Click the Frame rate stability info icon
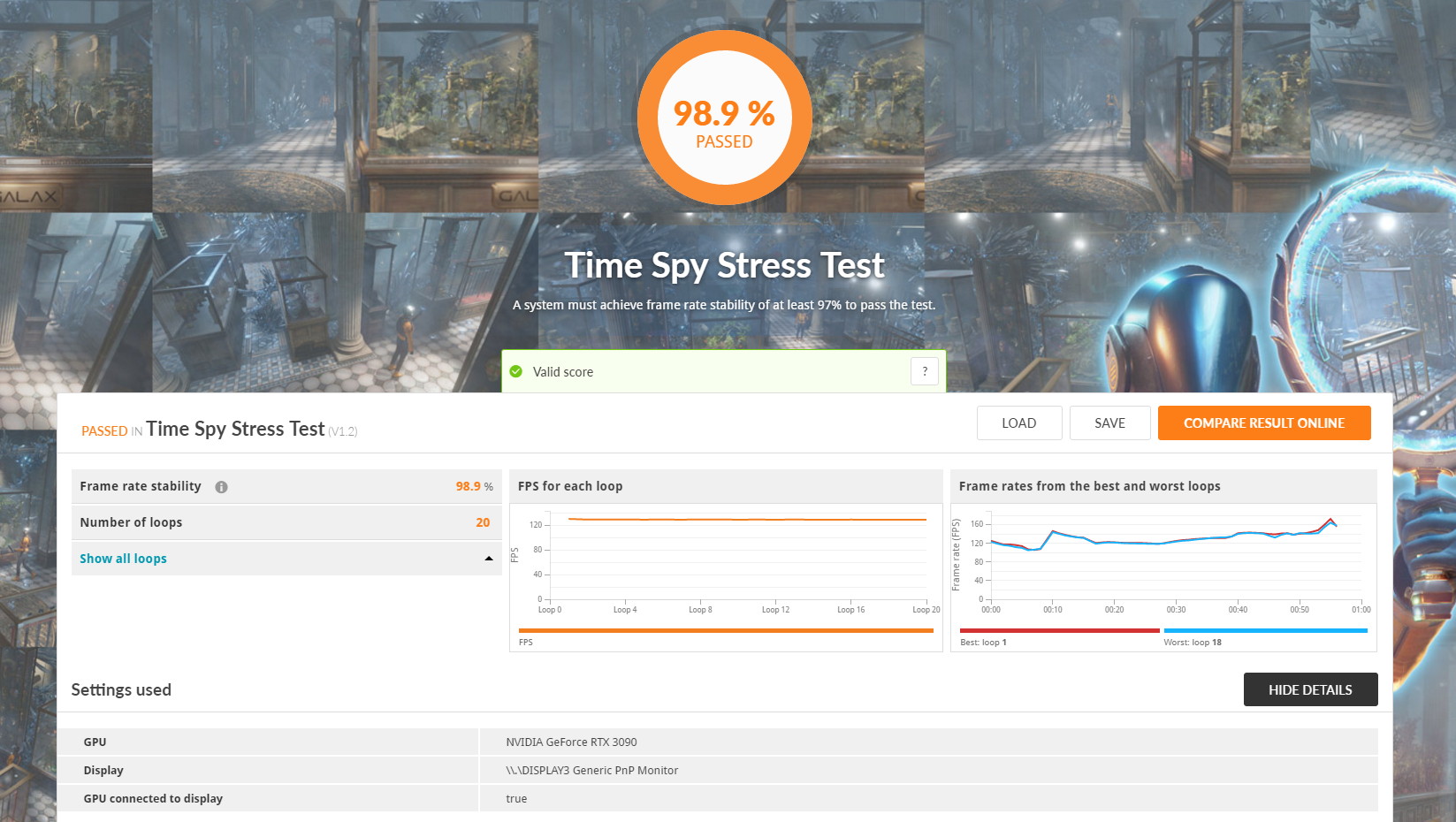Image resolution: width=1456 pixels, height=822 pixels. point(221,487)
